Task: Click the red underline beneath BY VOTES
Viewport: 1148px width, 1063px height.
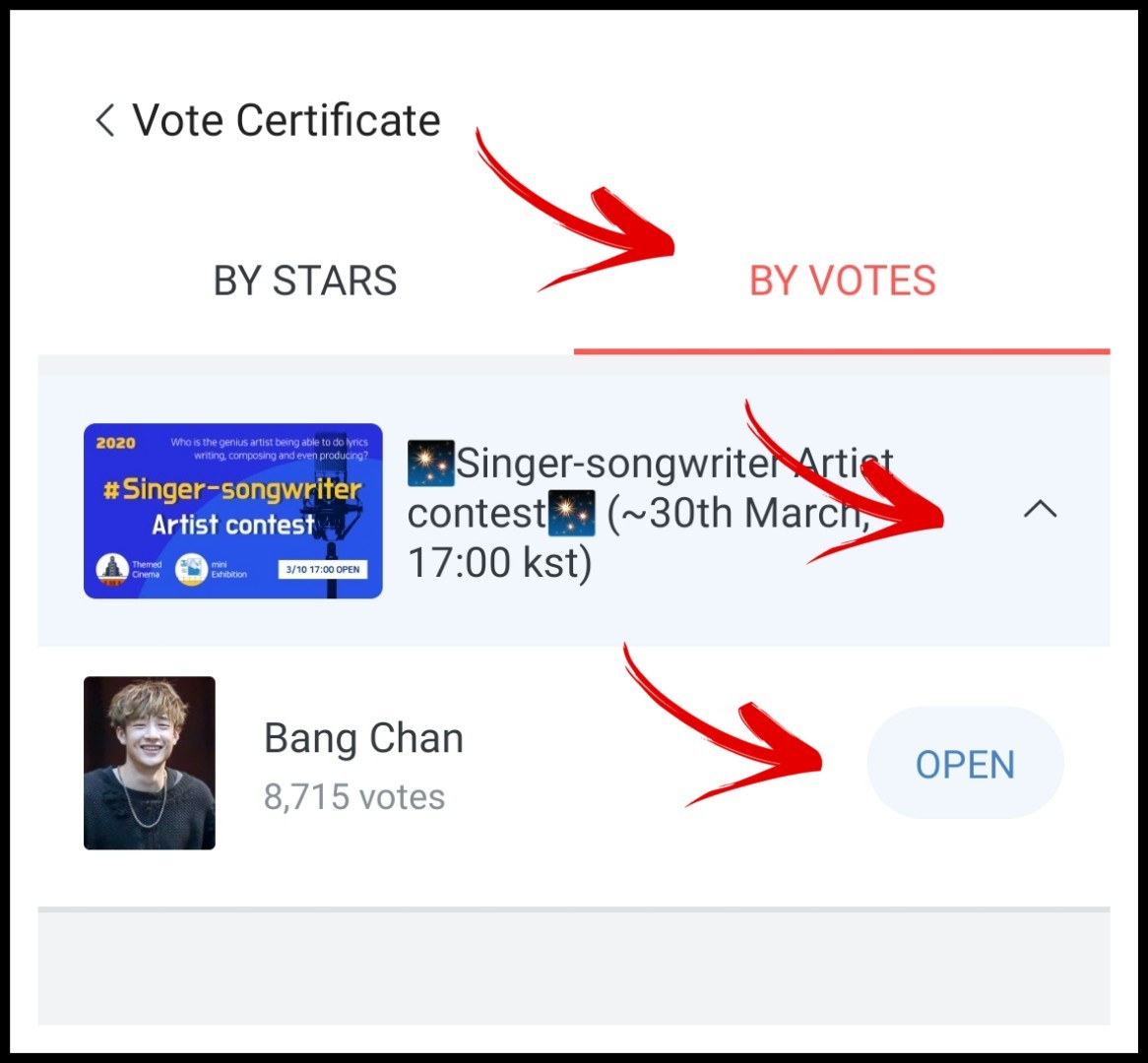Action: tap(842, 351)
